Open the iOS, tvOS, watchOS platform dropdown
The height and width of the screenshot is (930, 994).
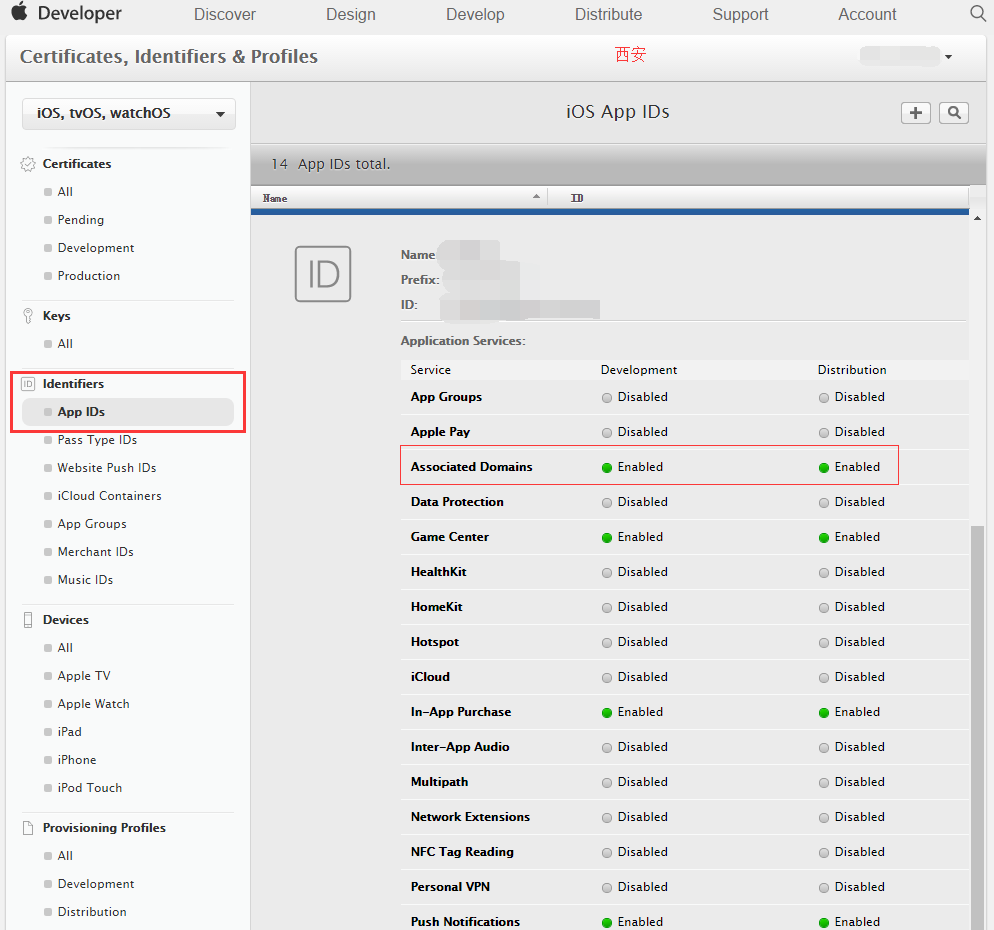pyautogui.click(x=129, y=114)
